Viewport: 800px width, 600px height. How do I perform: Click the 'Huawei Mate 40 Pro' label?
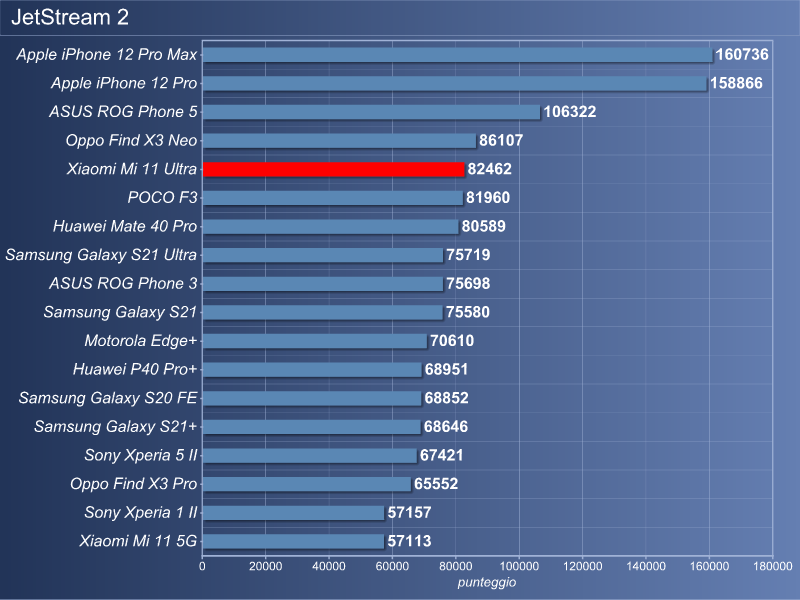[x=125, y=226]
